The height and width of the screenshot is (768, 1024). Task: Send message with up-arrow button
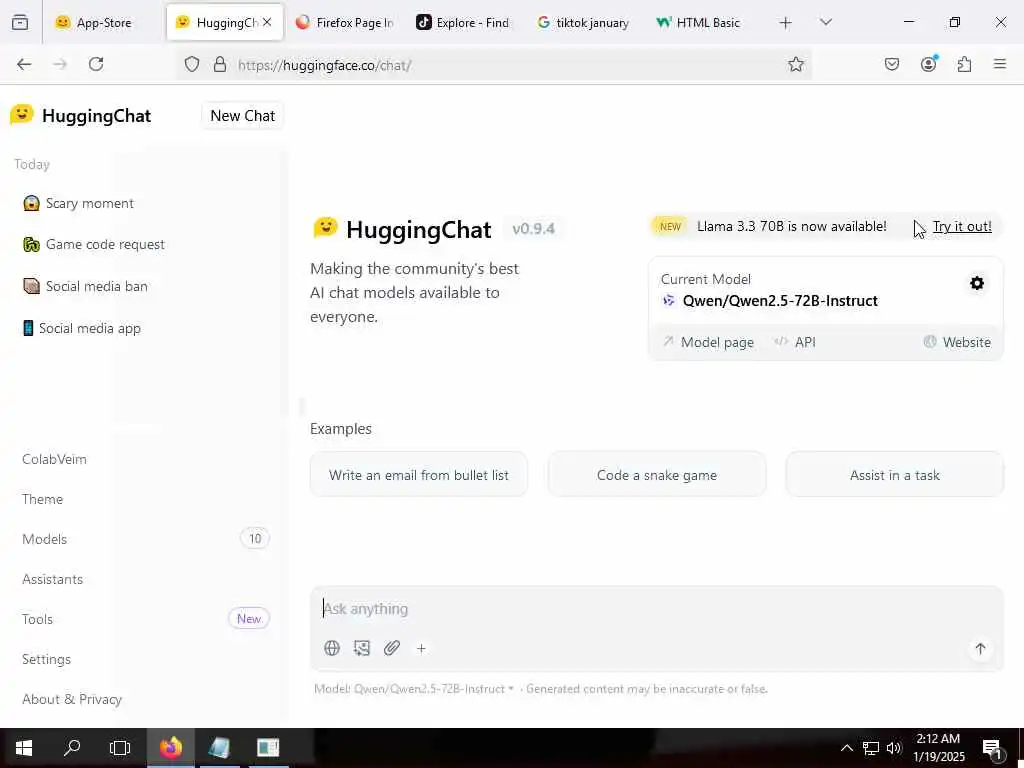[x=980, y=648]
